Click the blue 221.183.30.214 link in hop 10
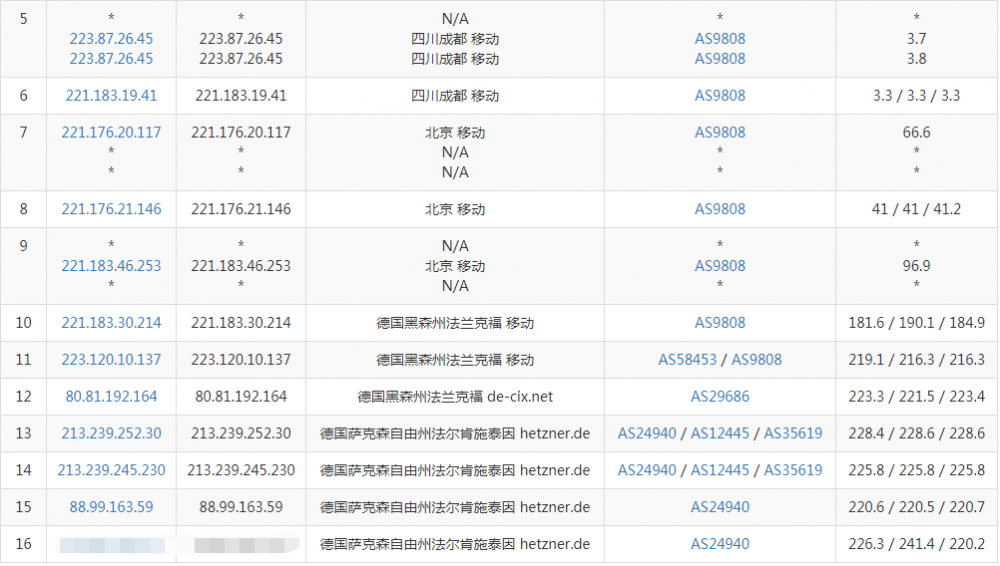Viewport: 1000px width, 566px height. (x=111, y=323)
